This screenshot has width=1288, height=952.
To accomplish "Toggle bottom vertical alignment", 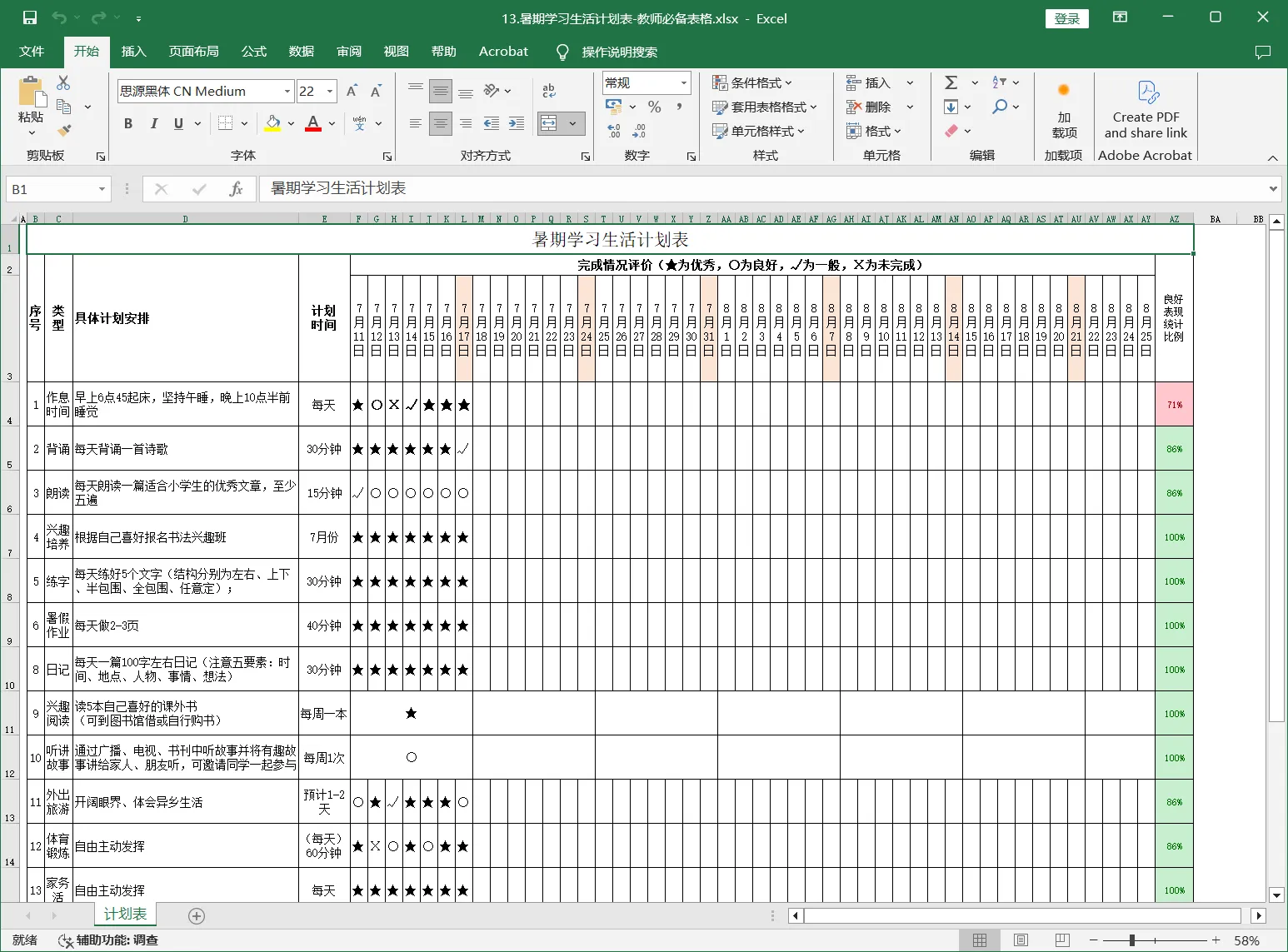I will pos(466,91).
